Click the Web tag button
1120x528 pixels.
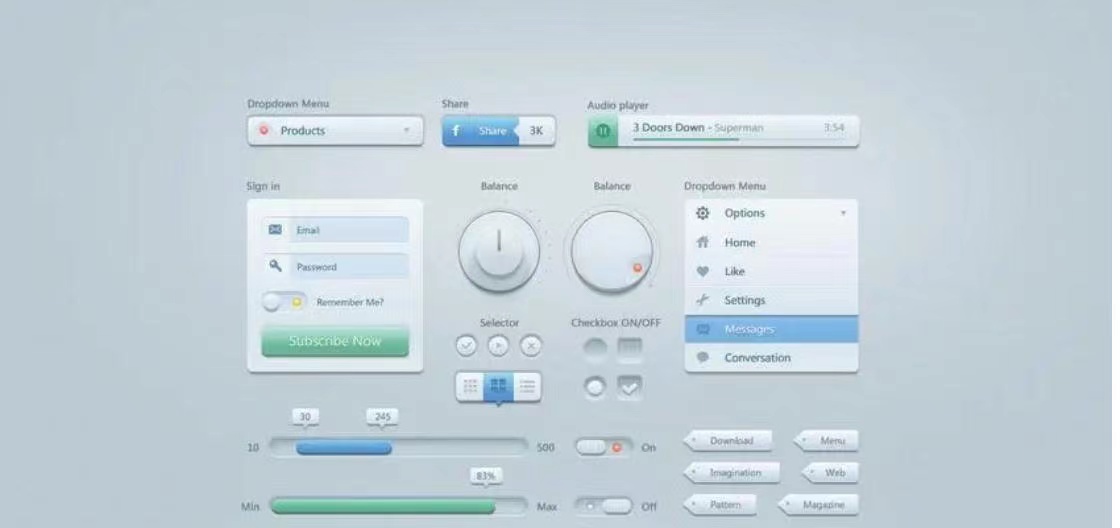coord(830,473)
